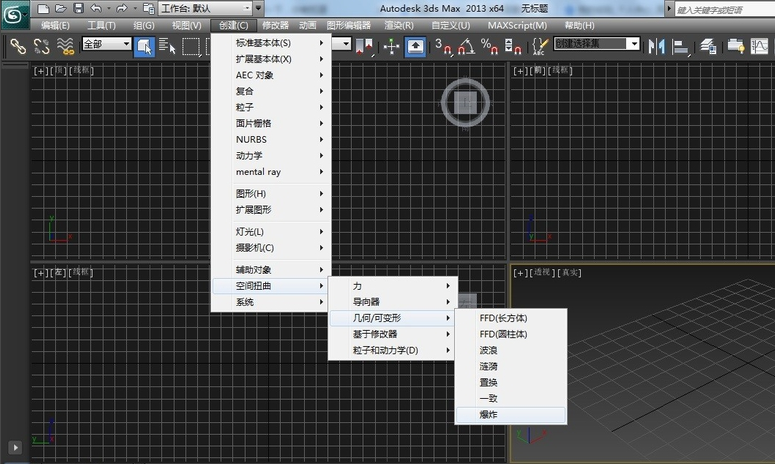Screen dimensions: 775x464
Task: Open the 粒子和动力学(D) submenu
Action: coord(392,350)
